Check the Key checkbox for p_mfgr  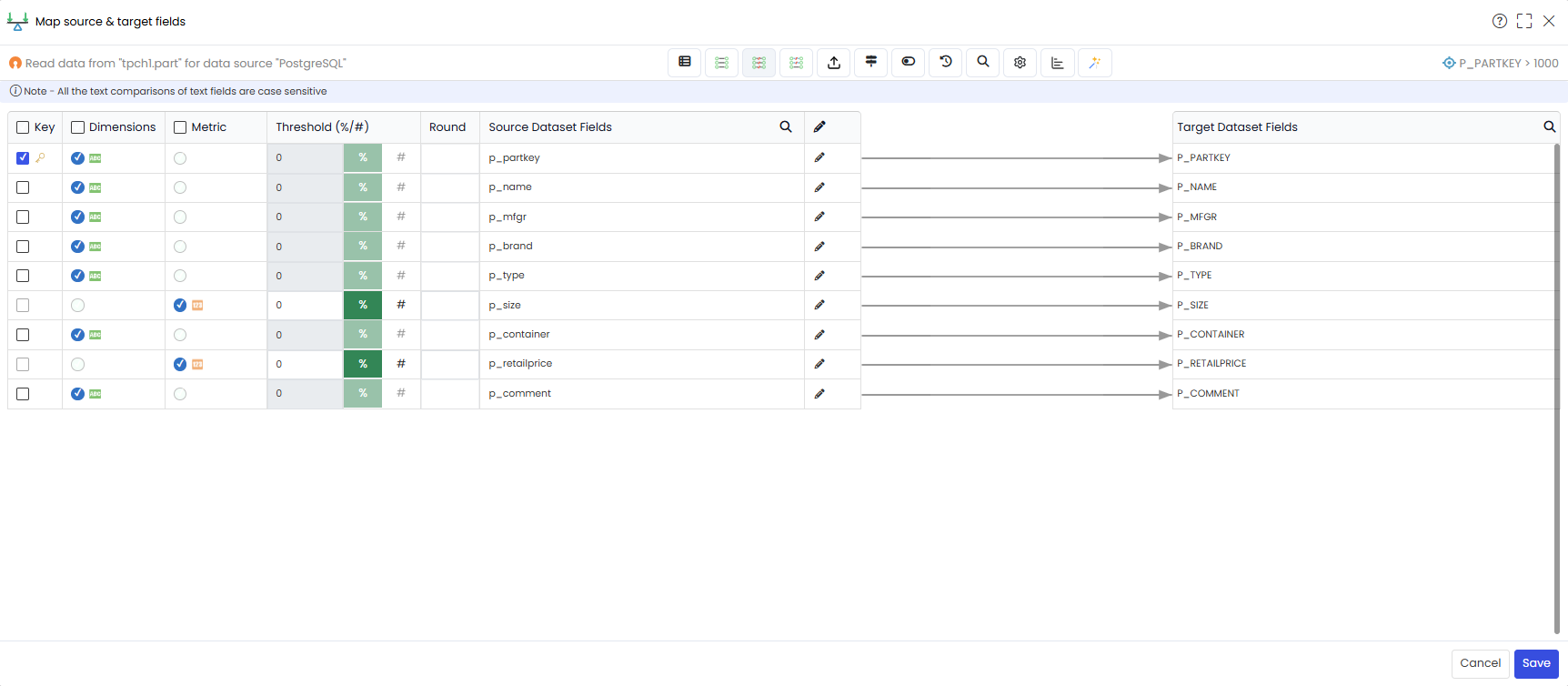click(23, 217)
